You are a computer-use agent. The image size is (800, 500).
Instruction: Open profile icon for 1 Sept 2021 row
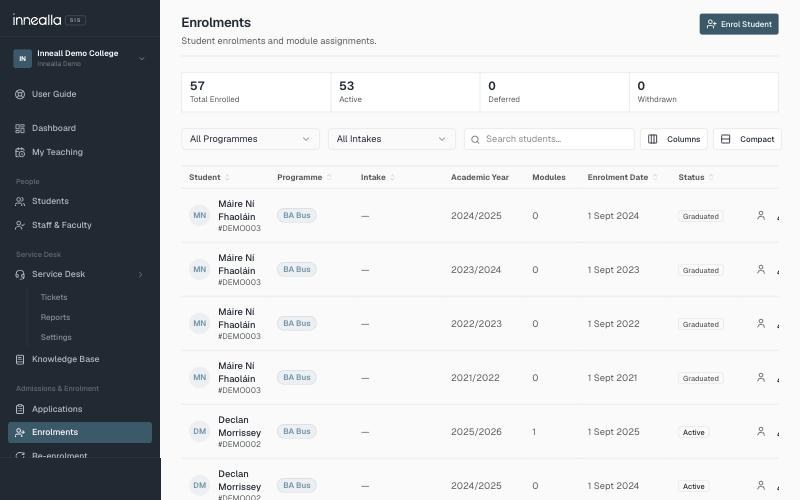click(761, 378)
